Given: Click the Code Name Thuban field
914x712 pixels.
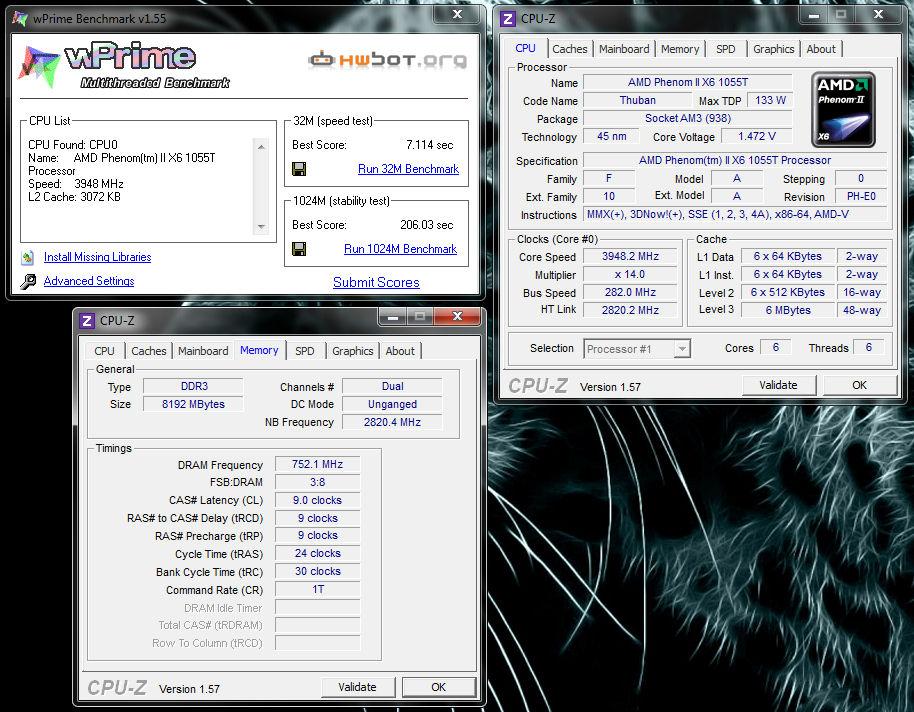Looking at the screenshot, I should tap(637, 100).
